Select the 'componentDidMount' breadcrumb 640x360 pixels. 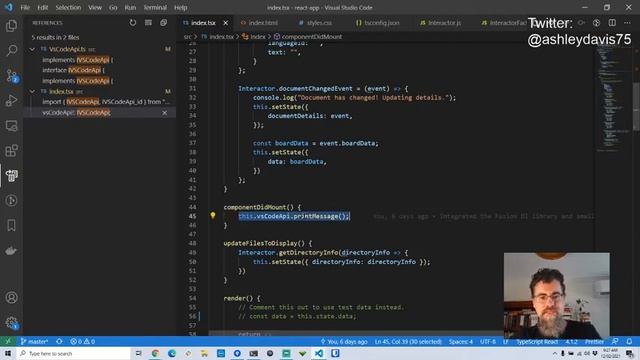(308, 37)
